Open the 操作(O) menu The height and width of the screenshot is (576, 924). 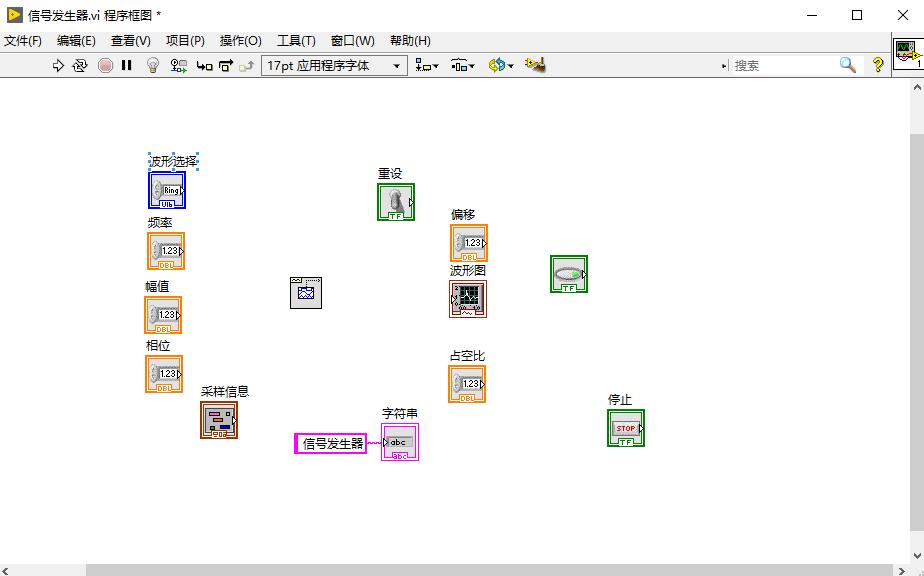(240, 41)
